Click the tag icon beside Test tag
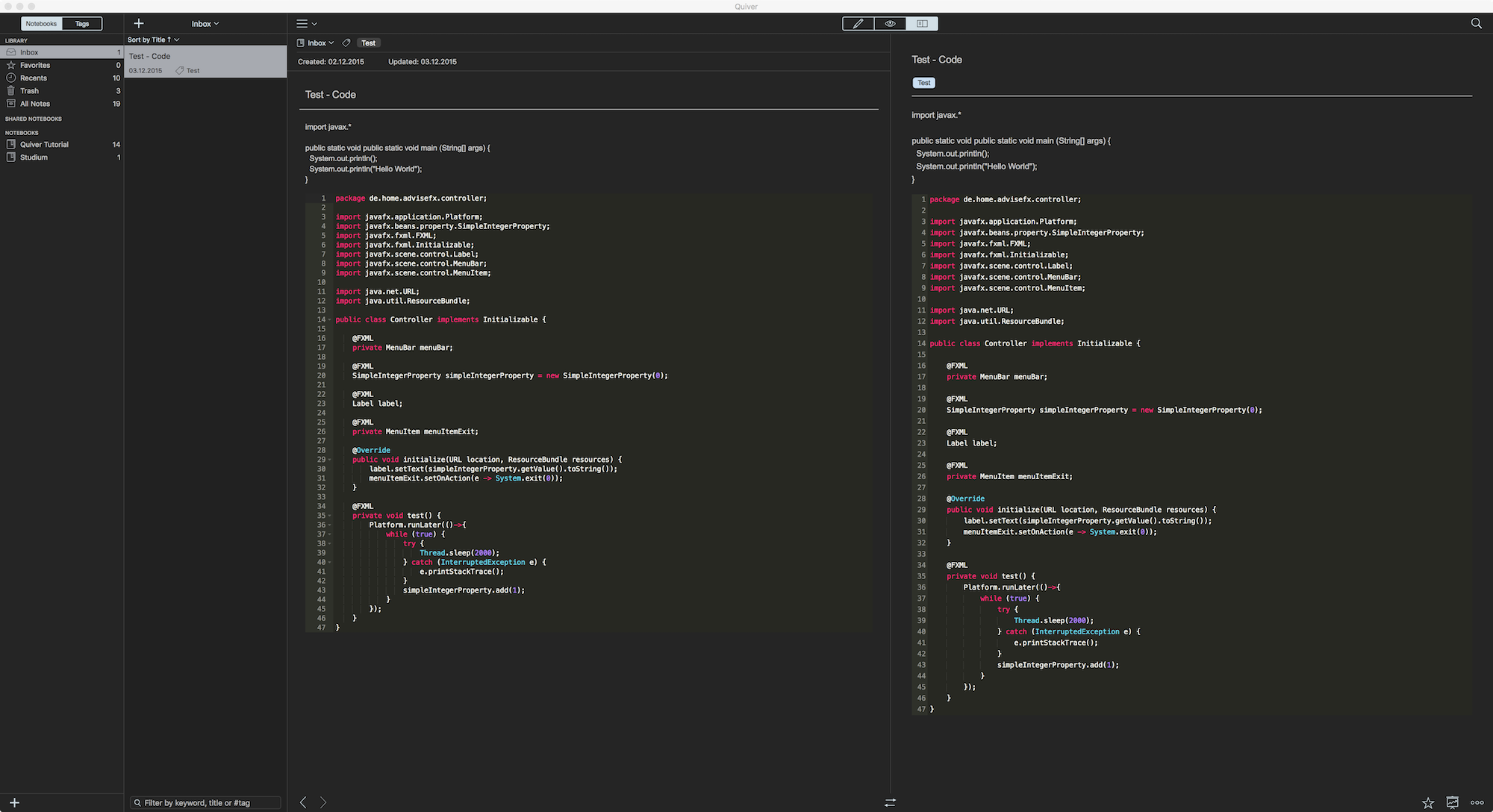Screen dimensions: 1493x812 pyautogui.click(x=346, y=43)
